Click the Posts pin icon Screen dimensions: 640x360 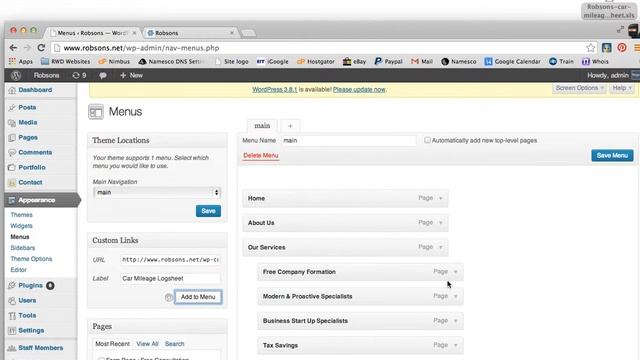(12, 107)
